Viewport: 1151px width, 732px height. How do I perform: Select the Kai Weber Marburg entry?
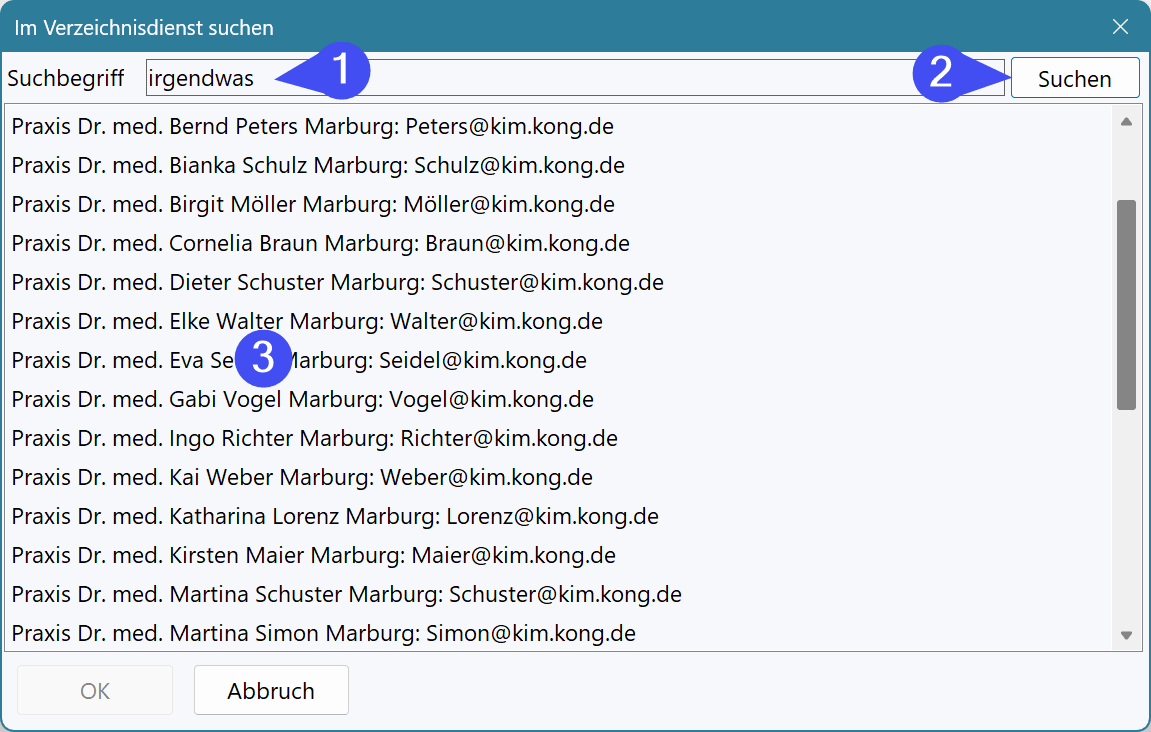coord(302,478)
